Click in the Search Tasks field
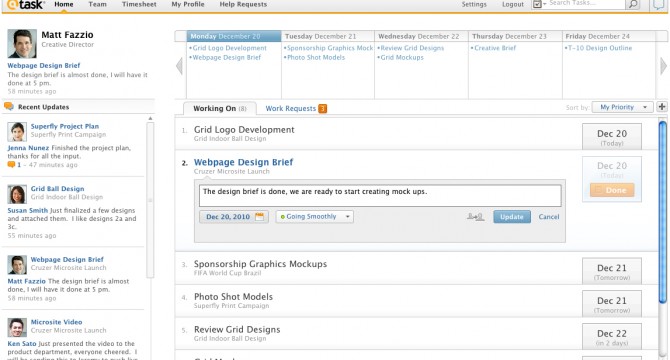The image size is (670, 360). click(586, 4)
